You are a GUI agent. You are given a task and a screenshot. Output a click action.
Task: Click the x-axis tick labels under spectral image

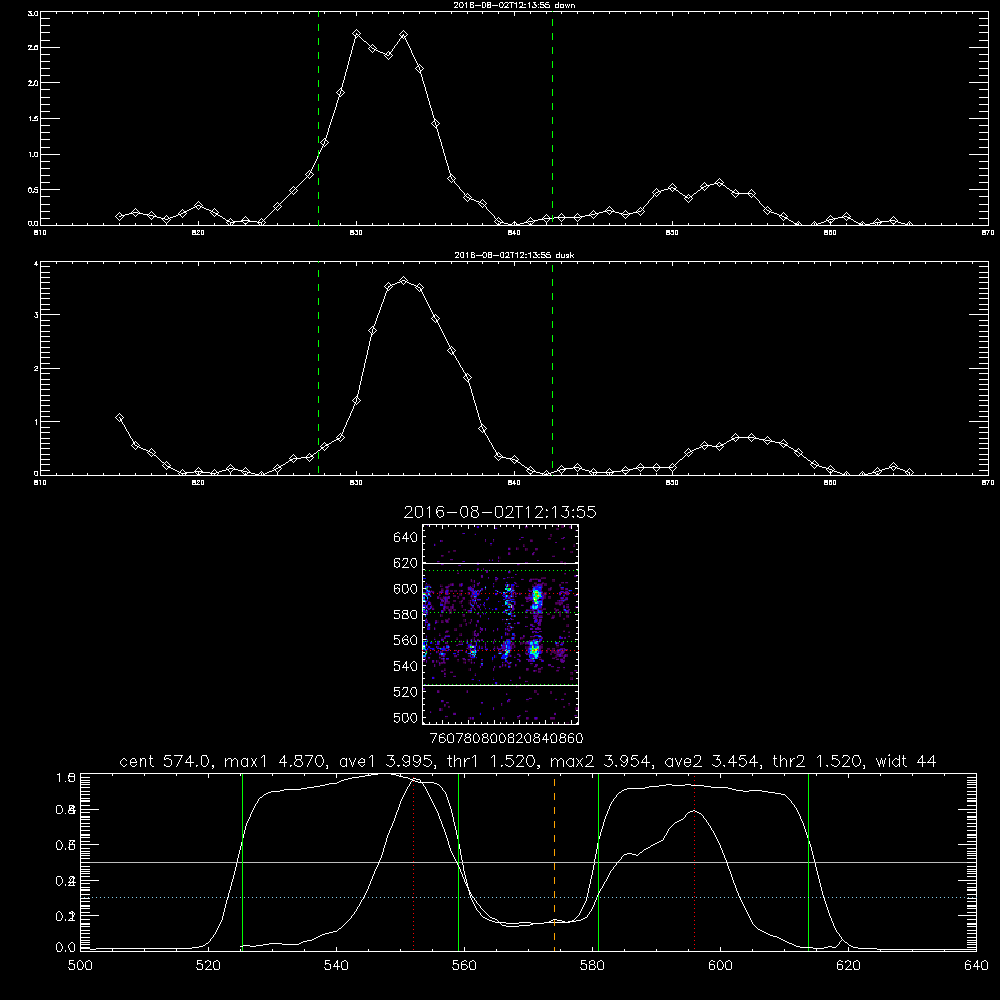(x=507, y=738)
